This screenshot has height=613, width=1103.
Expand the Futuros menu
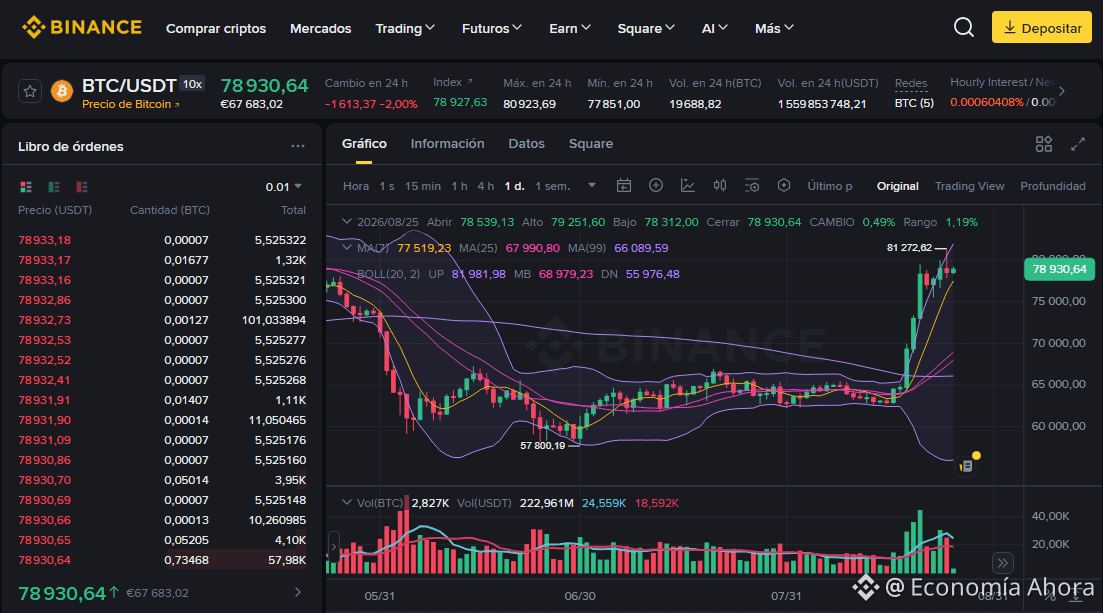coord(492,28)
